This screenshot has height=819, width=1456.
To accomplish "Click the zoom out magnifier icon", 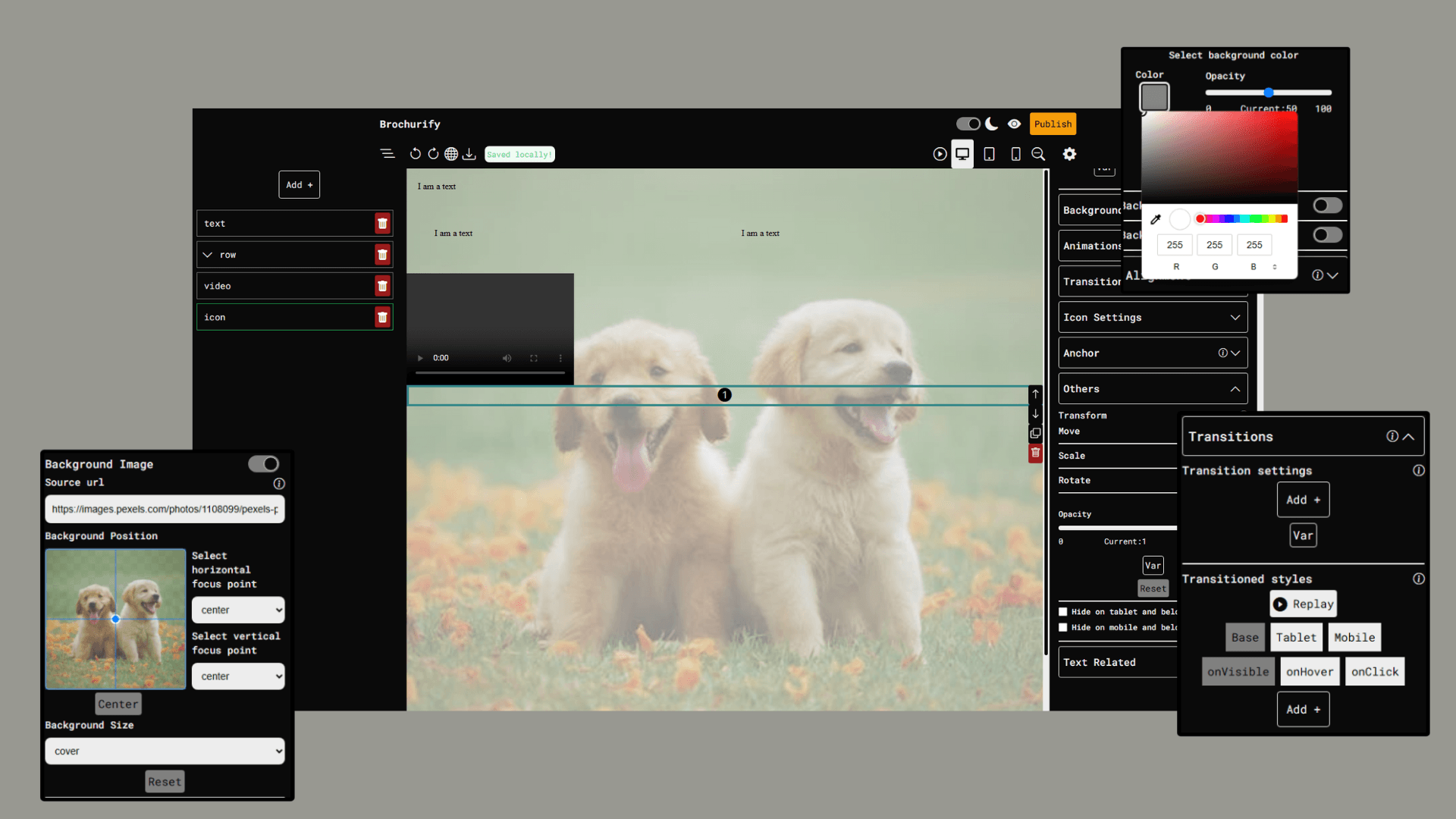I will click(x=1039, y=154).
